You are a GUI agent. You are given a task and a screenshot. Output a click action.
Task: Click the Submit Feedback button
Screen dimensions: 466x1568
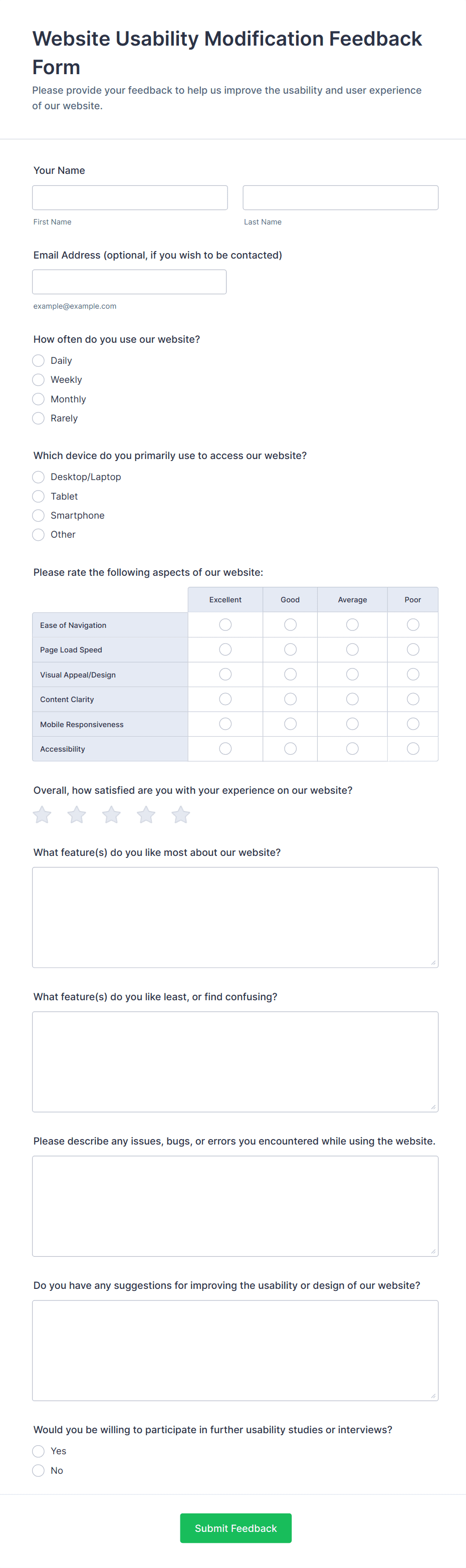(236, 1528)
